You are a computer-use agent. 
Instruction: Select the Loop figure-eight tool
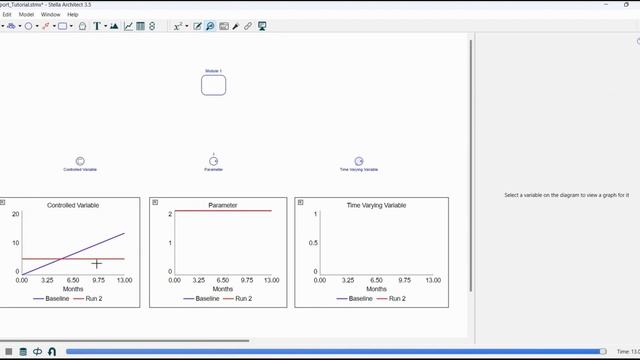click(x=152, y=26)
